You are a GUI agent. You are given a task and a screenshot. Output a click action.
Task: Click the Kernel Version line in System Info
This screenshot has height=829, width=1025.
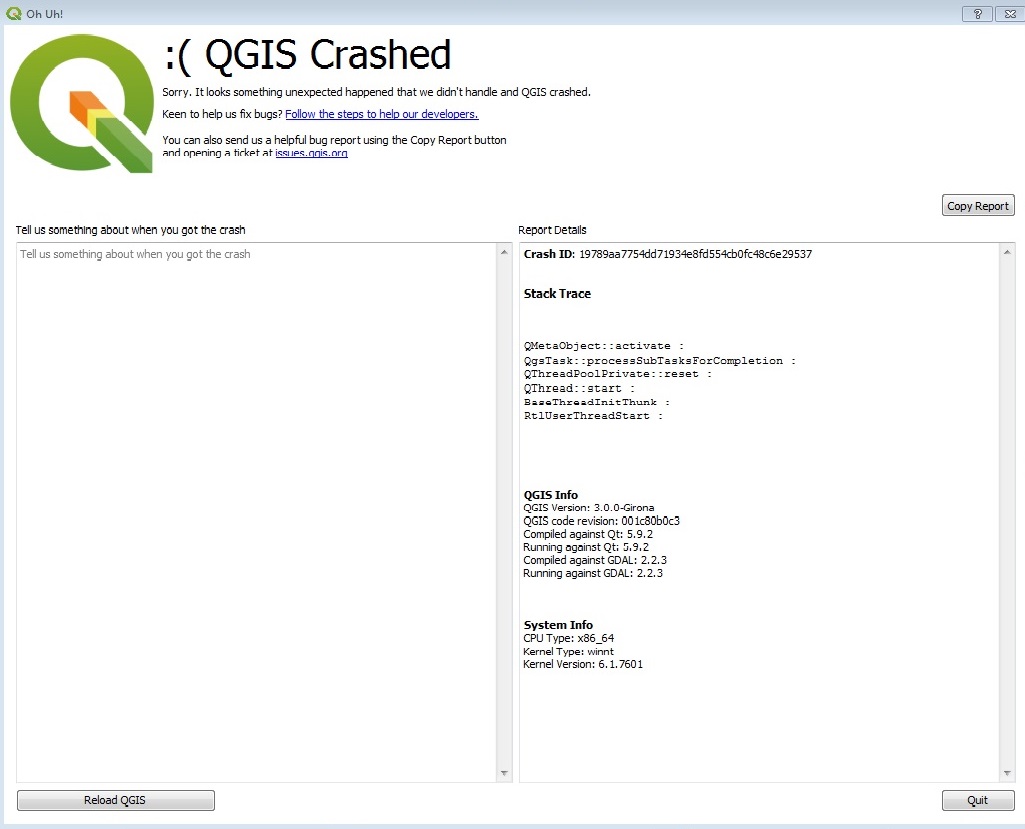point(582,664)
